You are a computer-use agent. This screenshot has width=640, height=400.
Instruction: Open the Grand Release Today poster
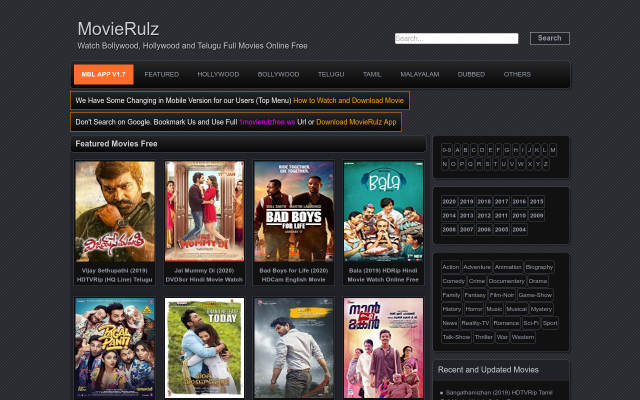204,348
